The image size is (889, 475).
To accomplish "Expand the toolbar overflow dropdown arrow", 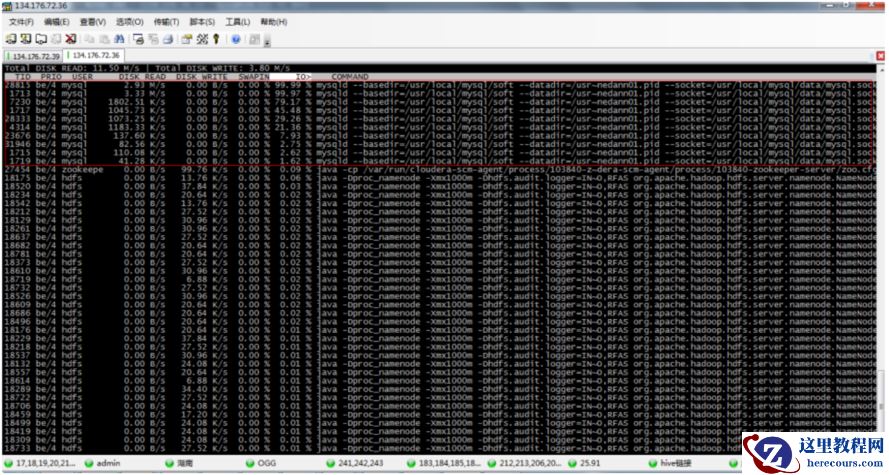I will pos(268,40).
